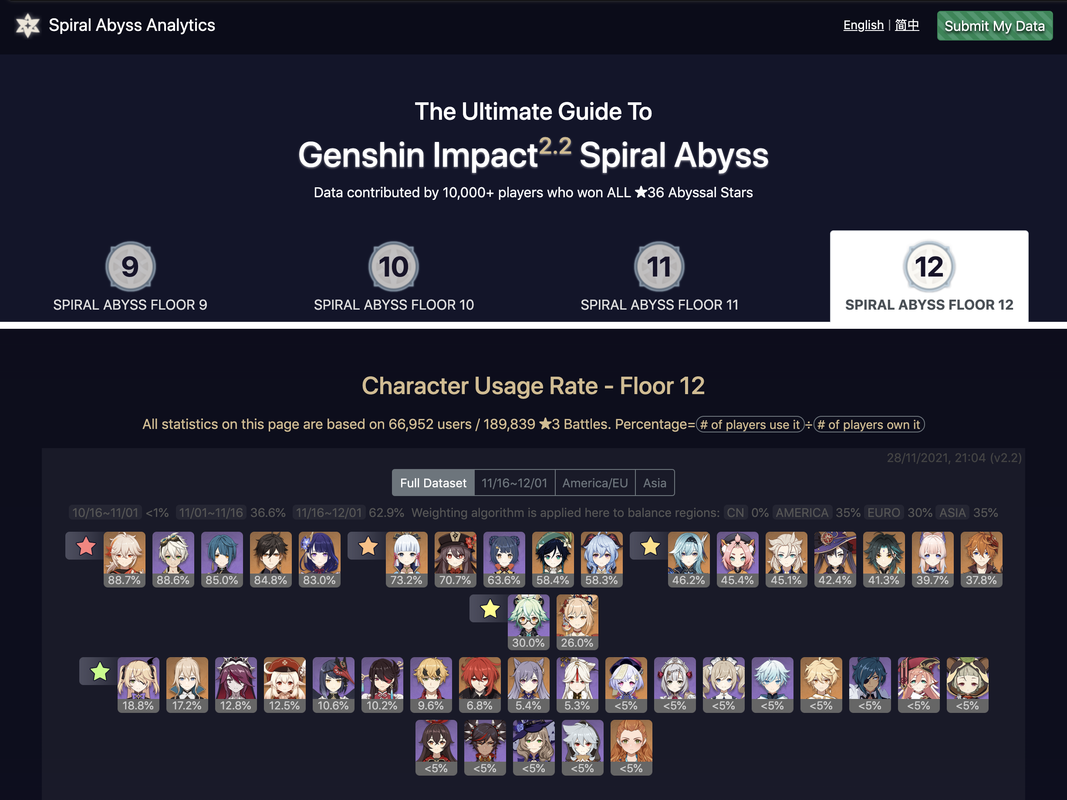Filter data to Asia region
The image size is (1067, 800).
[x=655, y=483]
